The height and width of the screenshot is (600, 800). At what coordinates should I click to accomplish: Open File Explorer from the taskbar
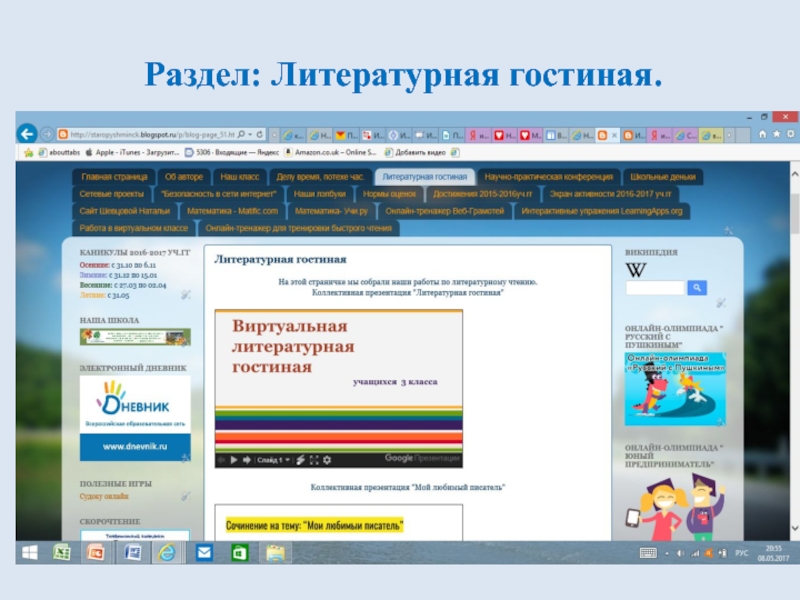click(276, 553)
